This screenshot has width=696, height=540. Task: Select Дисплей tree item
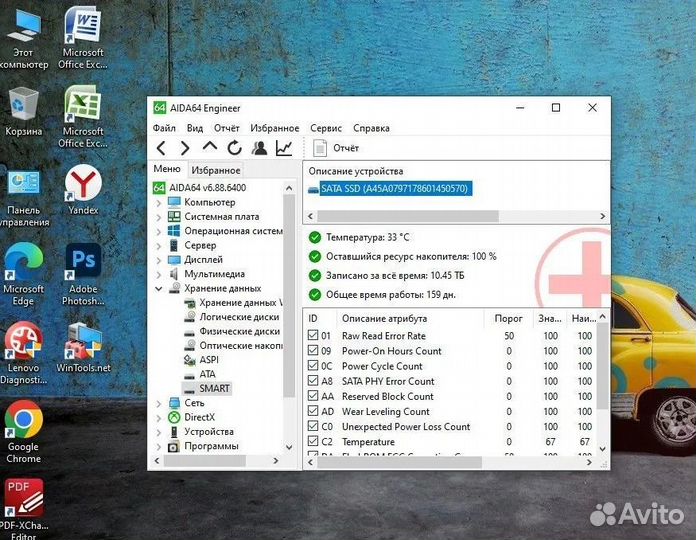coord(203,260)
